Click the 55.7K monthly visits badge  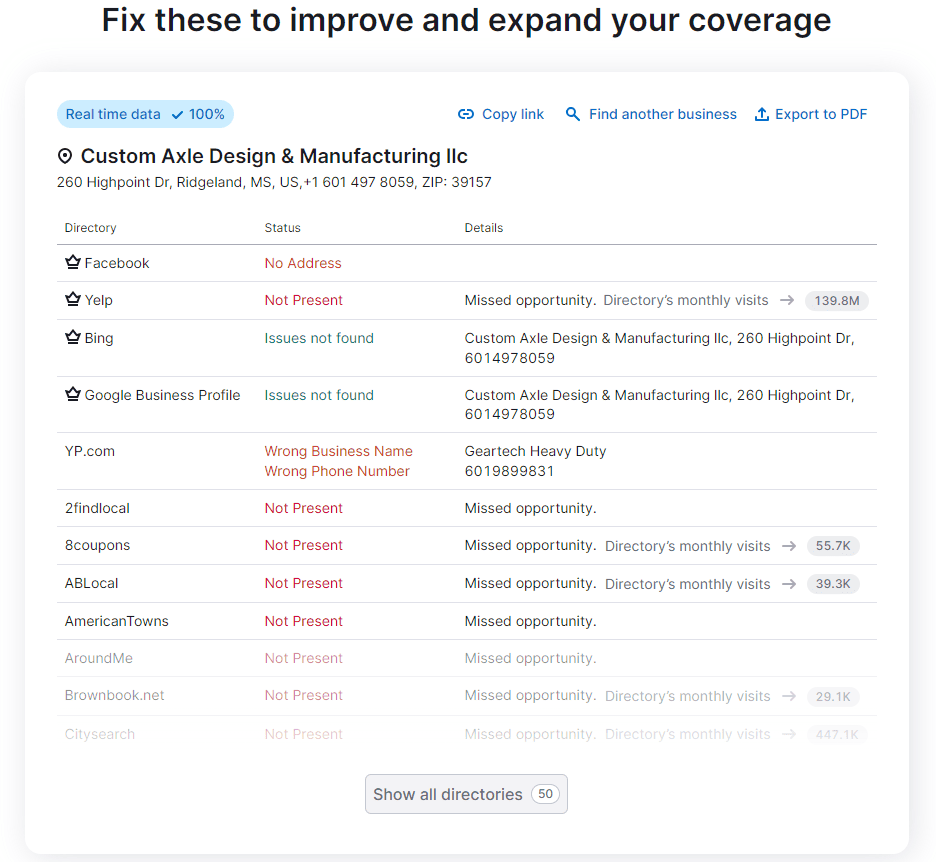point(833,546)
